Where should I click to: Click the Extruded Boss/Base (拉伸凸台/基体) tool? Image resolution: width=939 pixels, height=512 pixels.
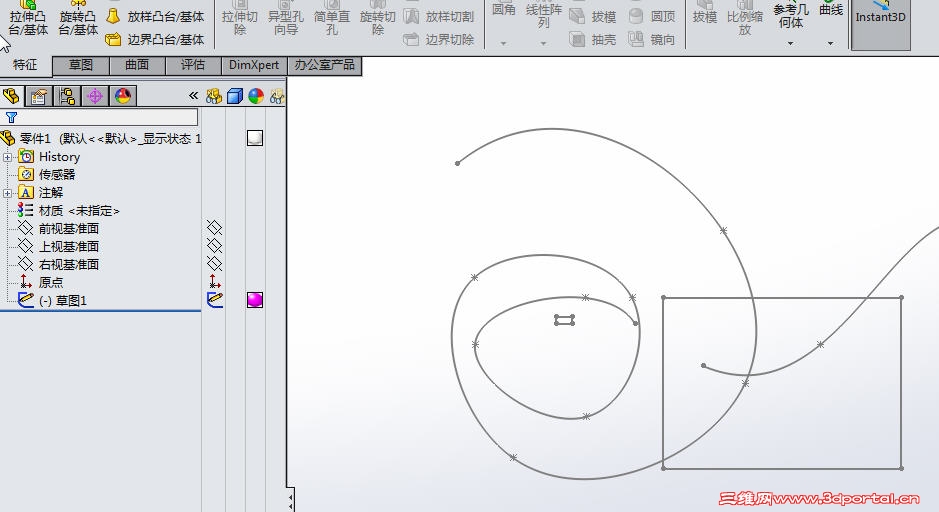click(28, 18)
